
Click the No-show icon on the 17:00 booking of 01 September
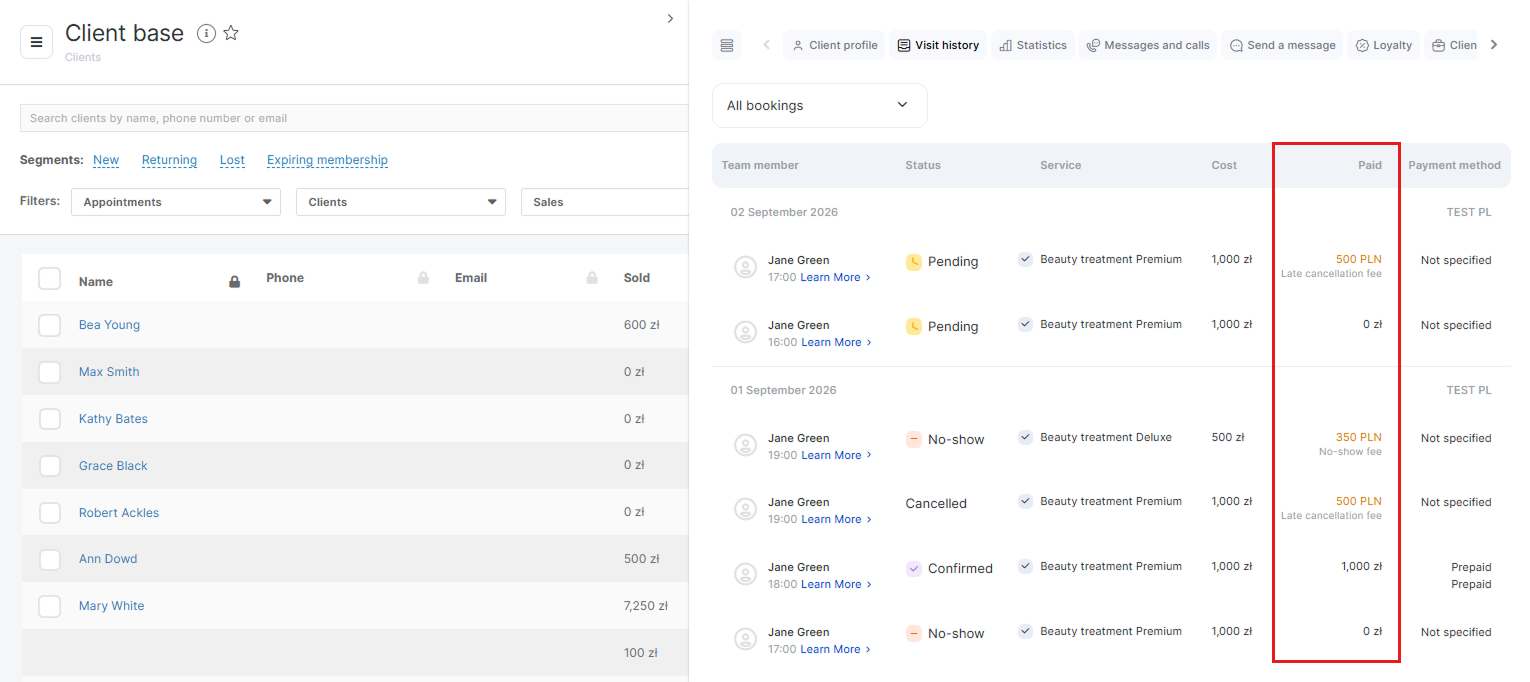[x=914, y=634]
